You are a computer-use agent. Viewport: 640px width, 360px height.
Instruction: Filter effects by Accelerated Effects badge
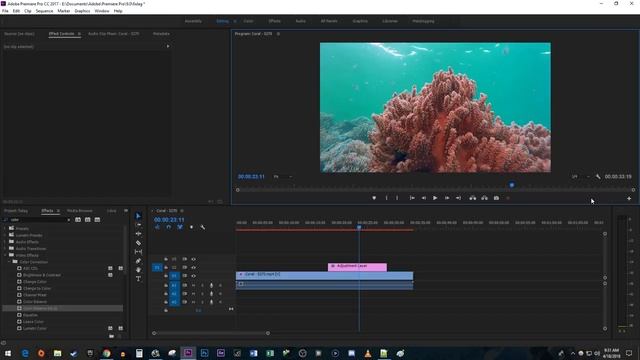coord(78,220)
